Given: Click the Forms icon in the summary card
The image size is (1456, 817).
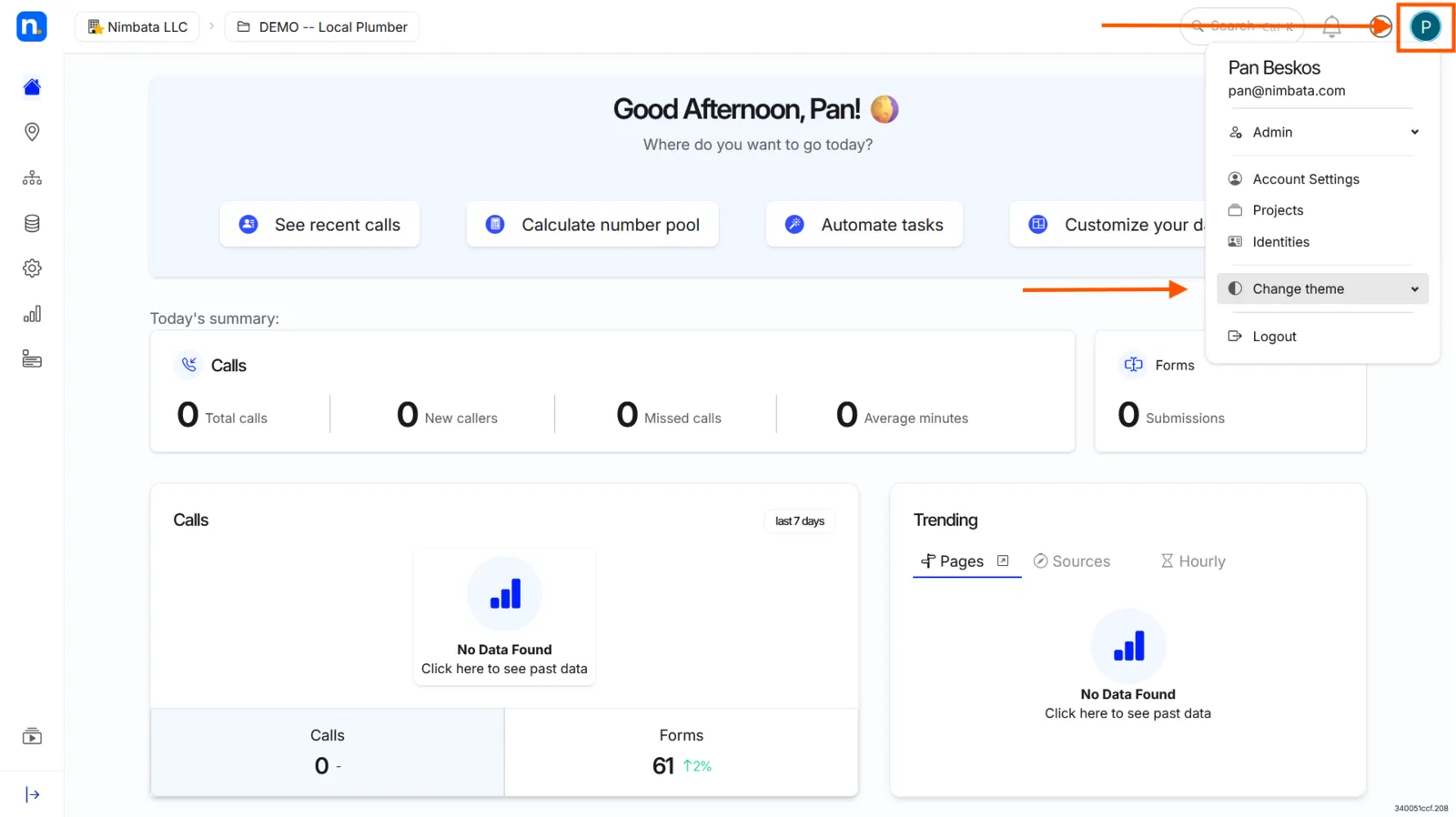Looking at the screenshot, I should pos(1134,365).
